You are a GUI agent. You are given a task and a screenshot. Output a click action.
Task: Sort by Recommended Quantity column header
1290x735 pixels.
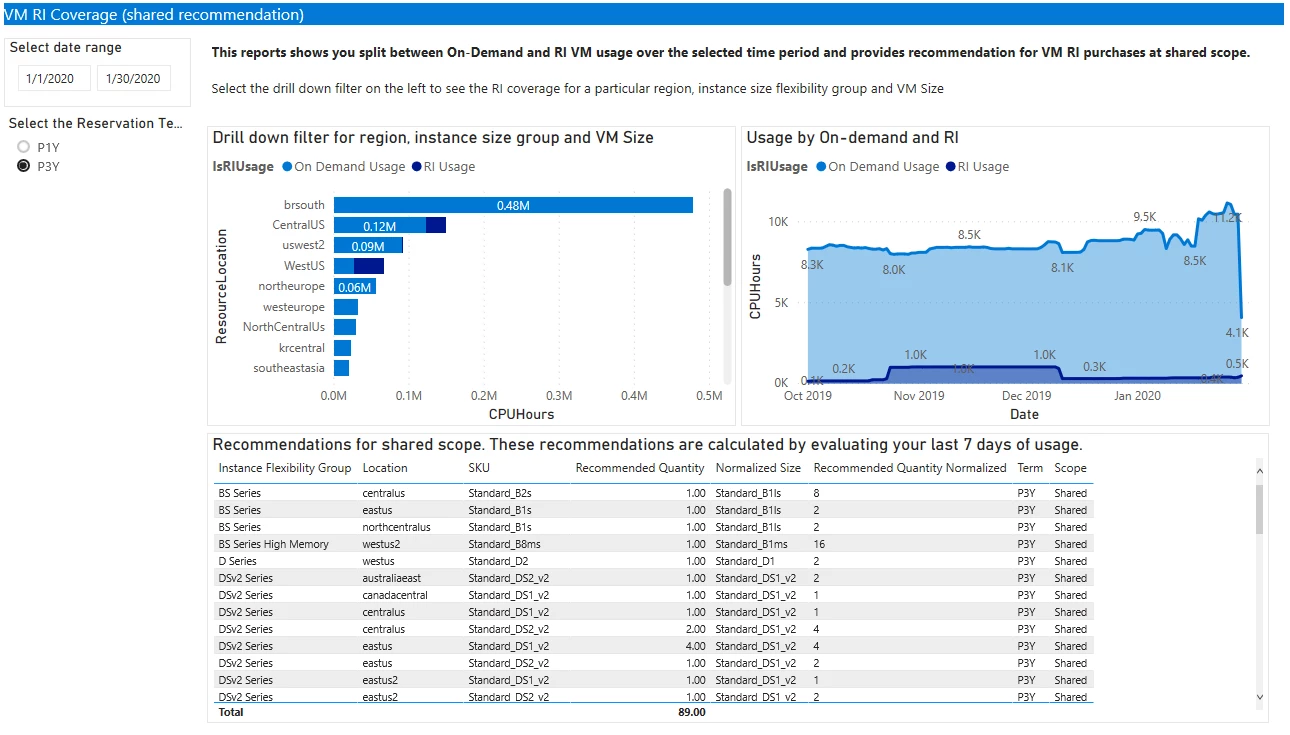(640, 468)
